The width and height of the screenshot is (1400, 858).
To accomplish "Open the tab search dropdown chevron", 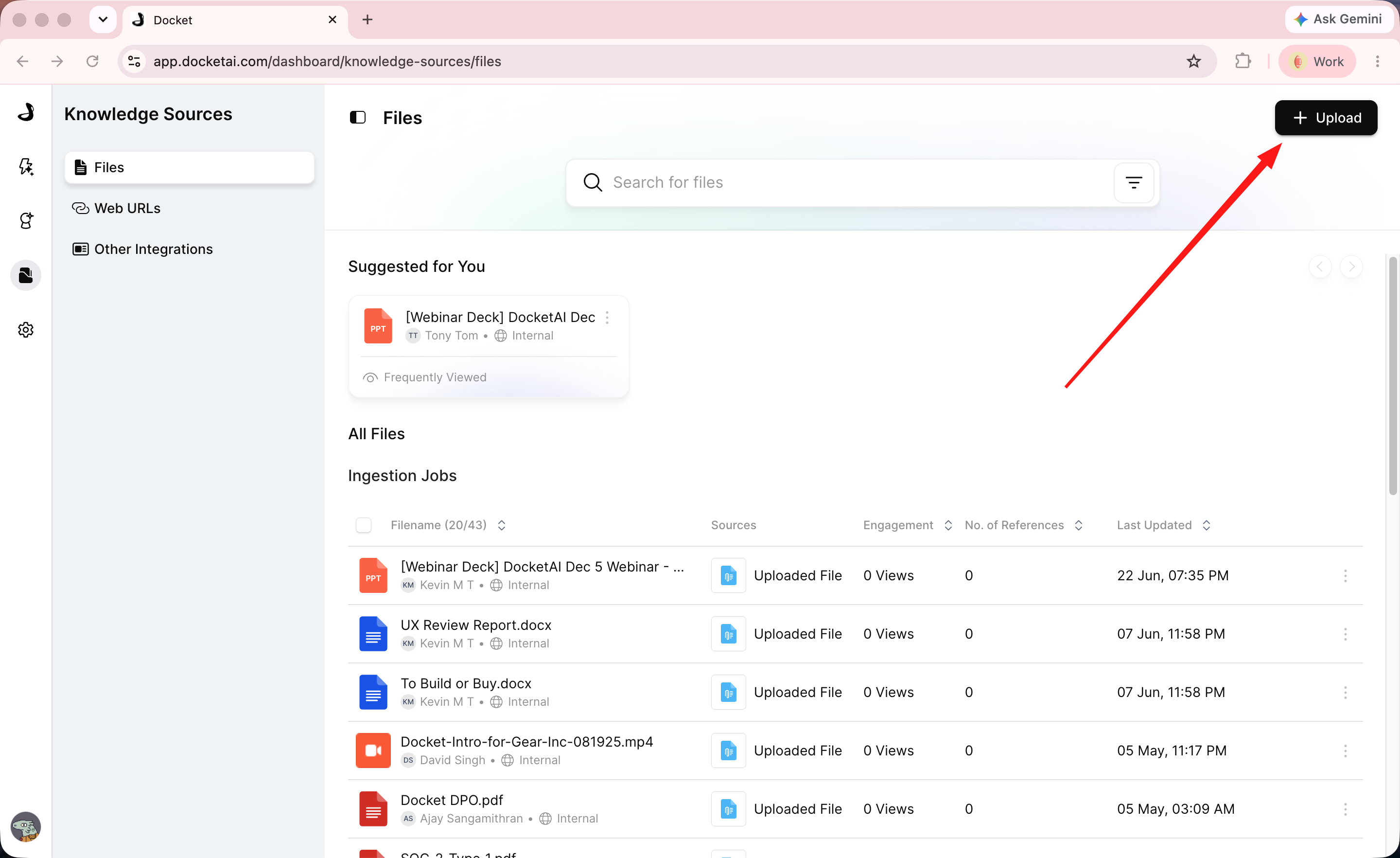I will tap(103, 20).
